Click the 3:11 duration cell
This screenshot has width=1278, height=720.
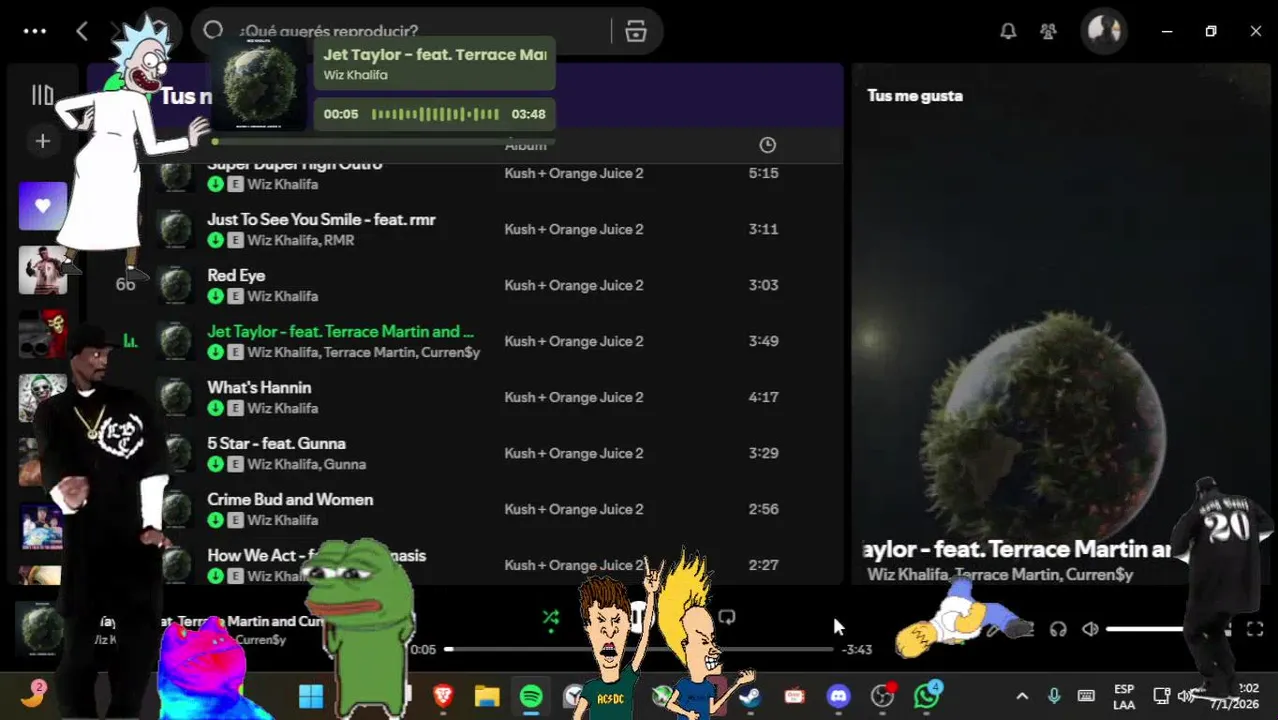click(x=763, y=229)
